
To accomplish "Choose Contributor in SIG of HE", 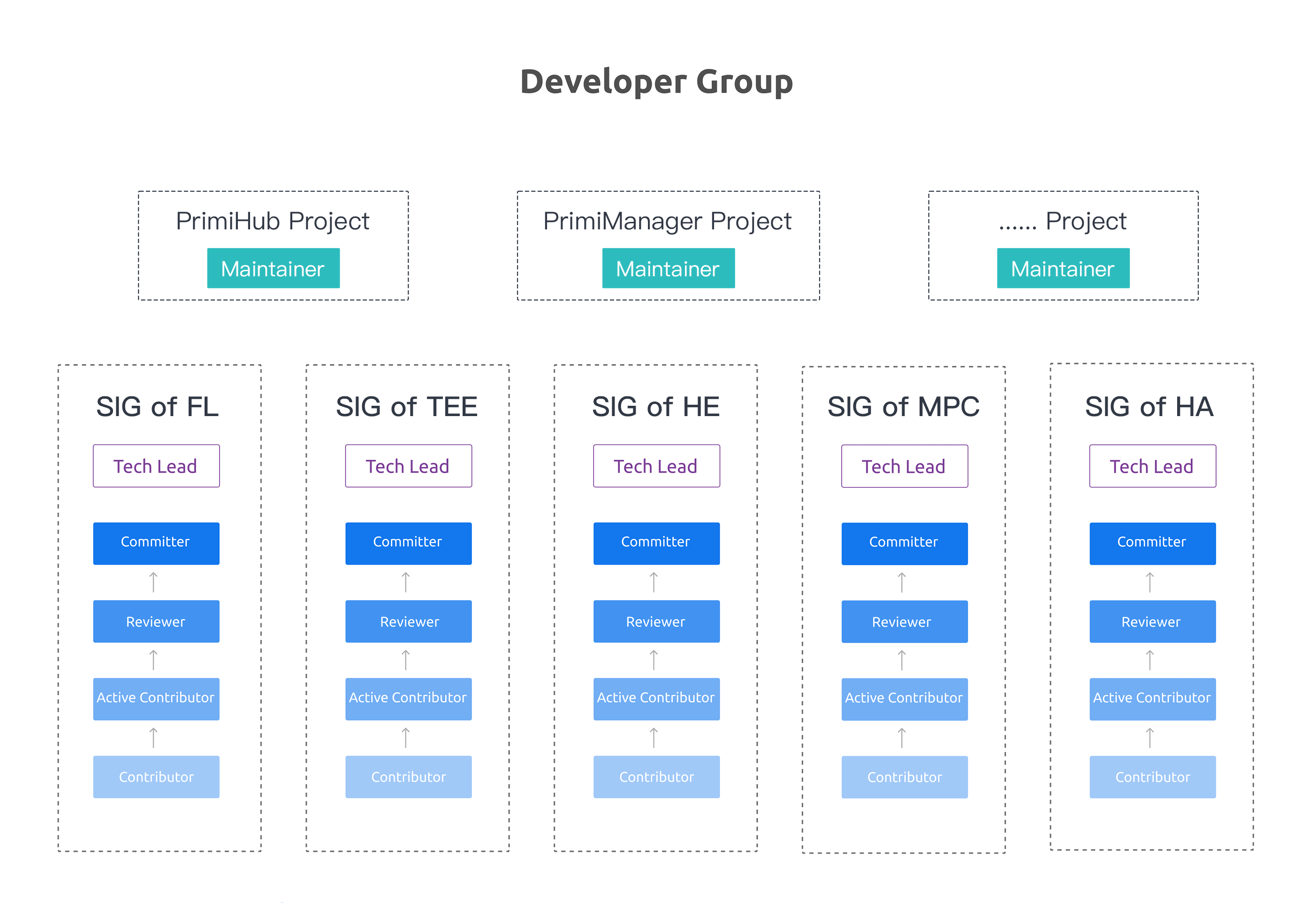I will pos(656,777).
